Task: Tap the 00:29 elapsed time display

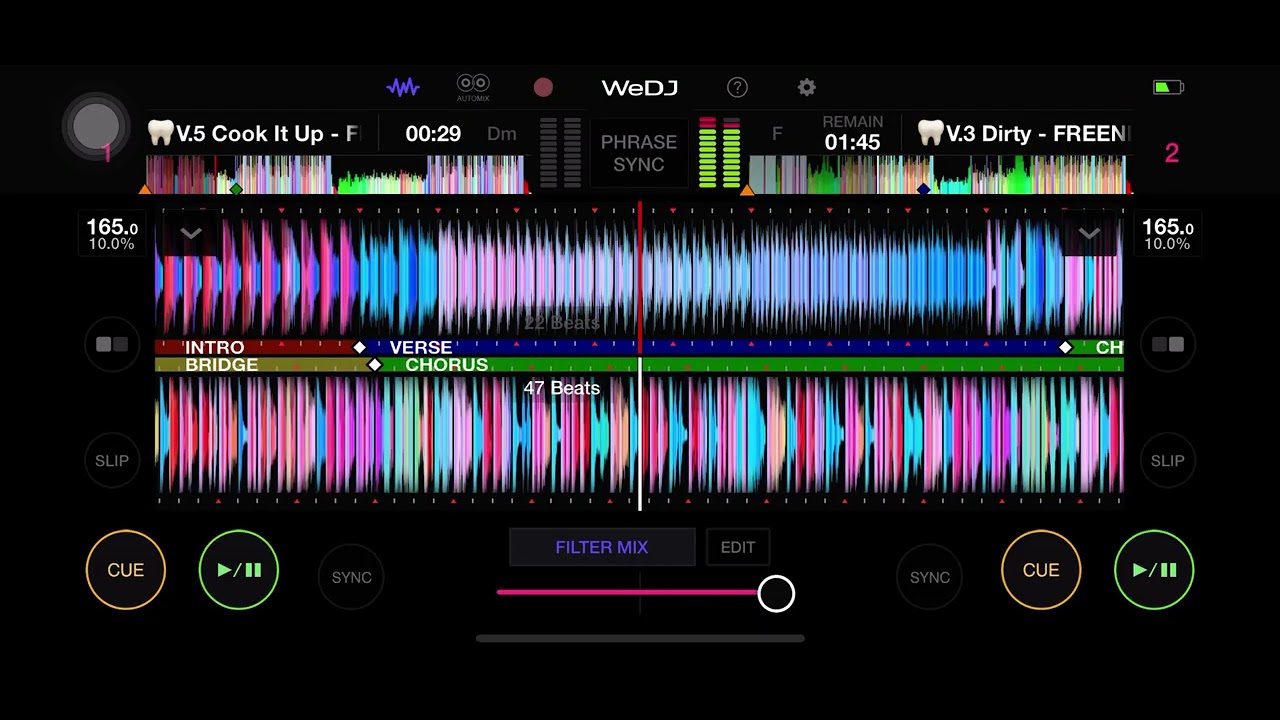Action: tap(433, 134)
